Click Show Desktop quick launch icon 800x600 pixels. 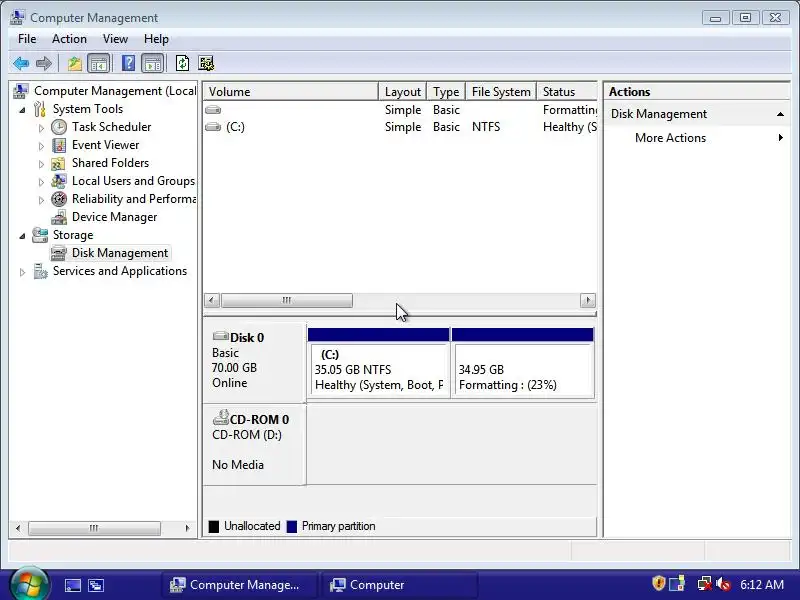click(72, 585)
